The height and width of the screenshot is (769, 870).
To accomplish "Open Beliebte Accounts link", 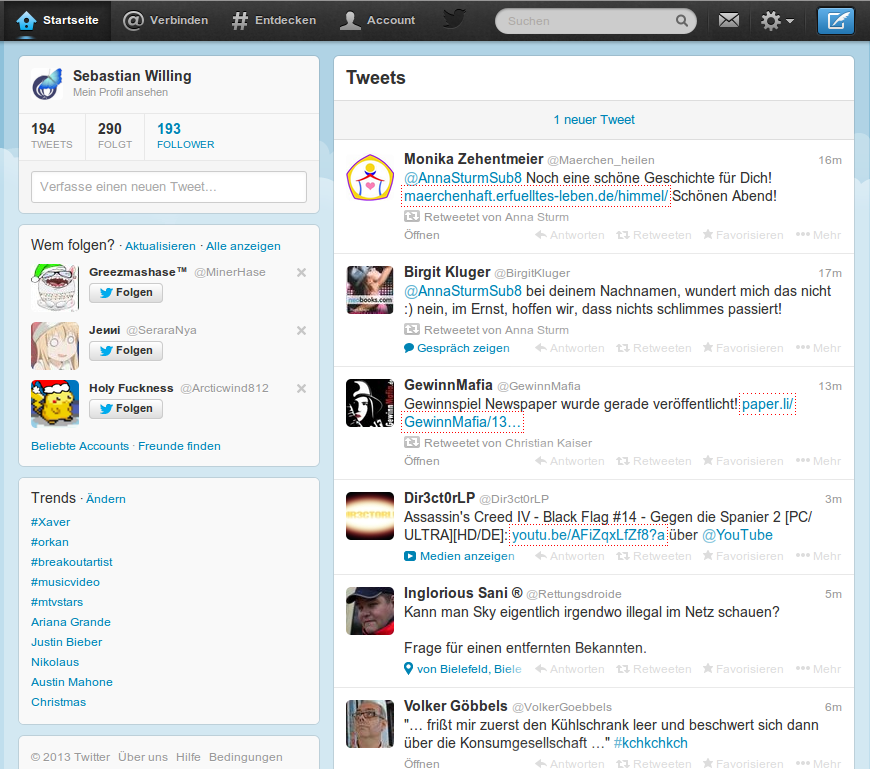I will pos(80,446).
